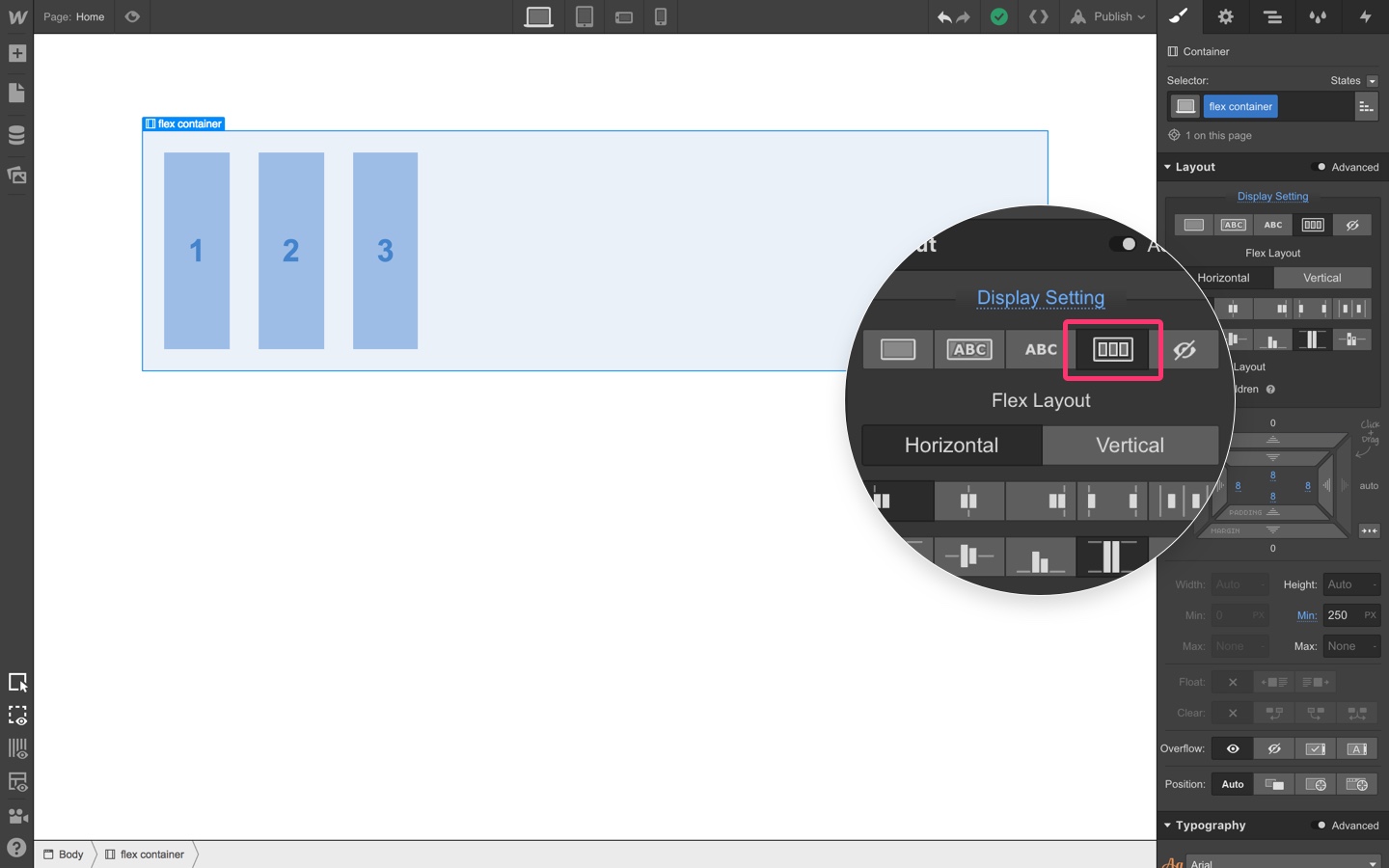
Task: Switch to tablet device preview
Action: coord(585,17)
